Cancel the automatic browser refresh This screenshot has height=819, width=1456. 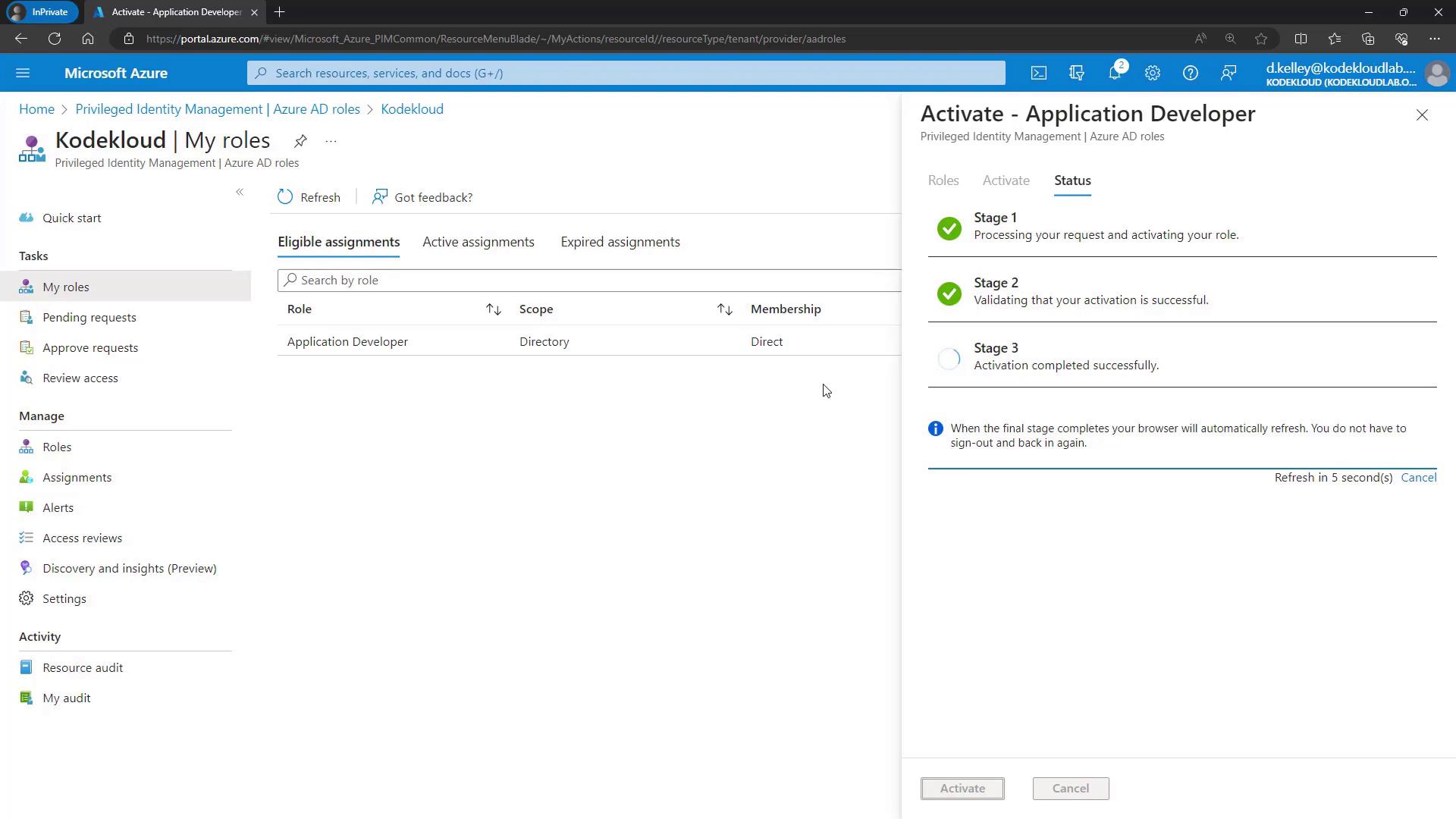(x=1418, y=478)
